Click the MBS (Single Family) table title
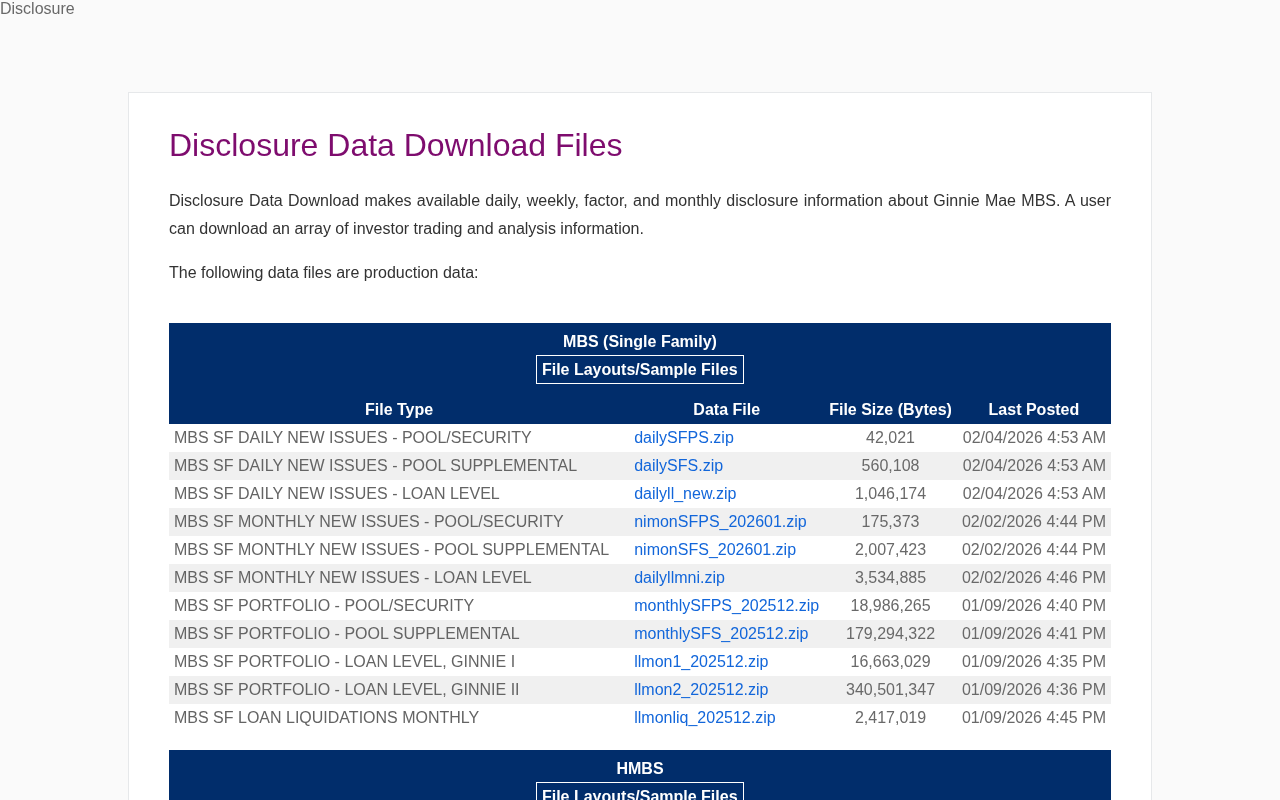 coord(640,342)
